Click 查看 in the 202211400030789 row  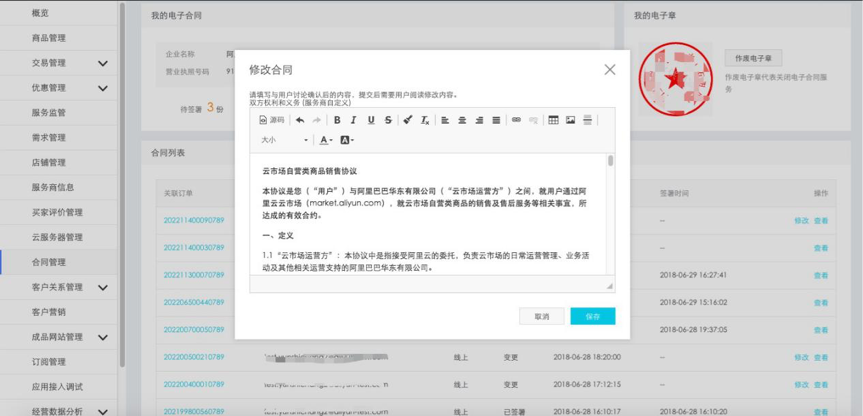(x=821, y=248)
